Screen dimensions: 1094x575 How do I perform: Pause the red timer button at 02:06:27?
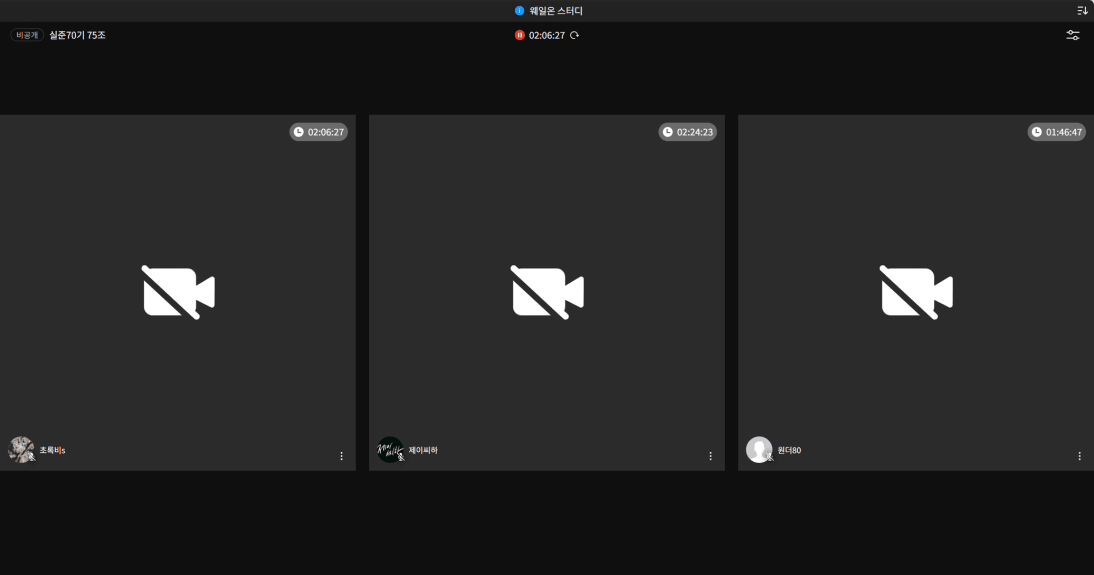click(x=519, y=35)
